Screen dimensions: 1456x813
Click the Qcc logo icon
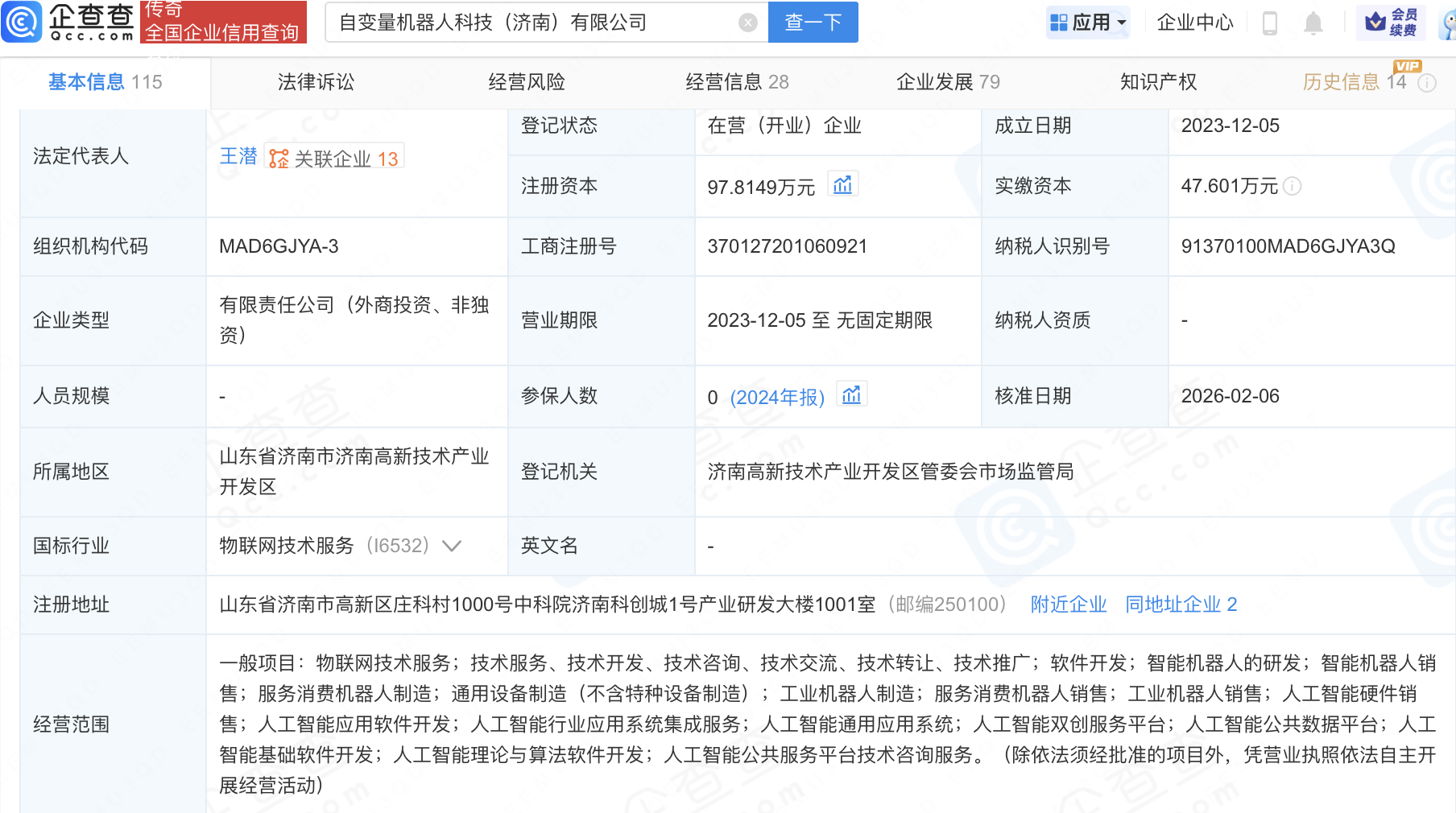(22, 22)
